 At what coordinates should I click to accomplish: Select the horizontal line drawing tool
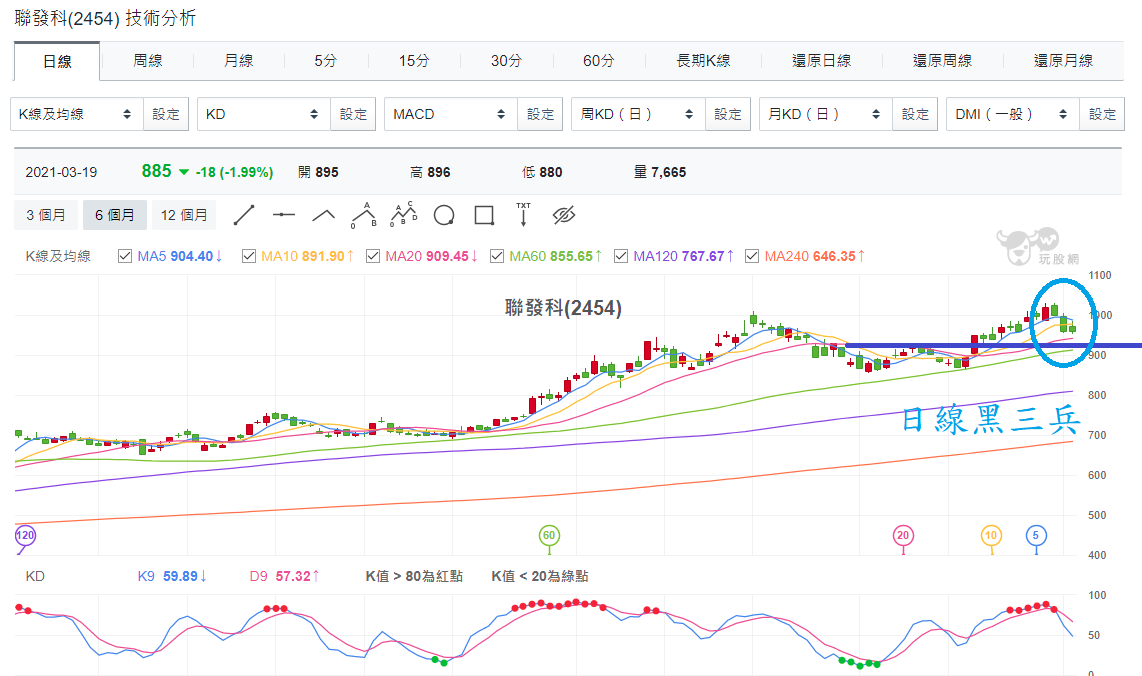(x=283, y=215)
